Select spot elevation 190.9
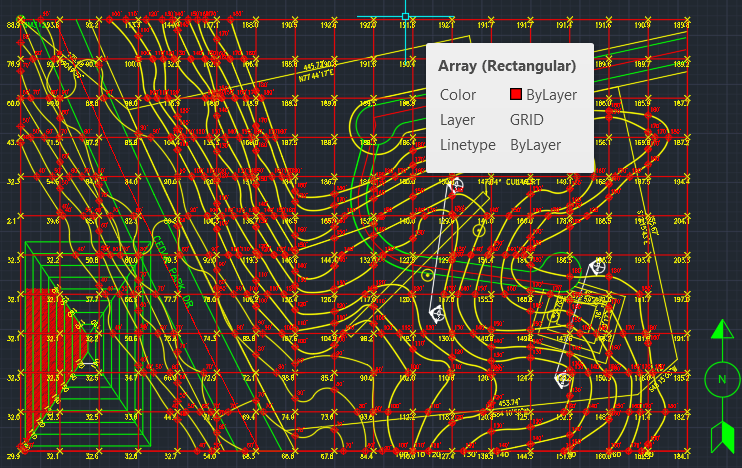This screenshot has height=468, width=742. [x=642, y=25]
